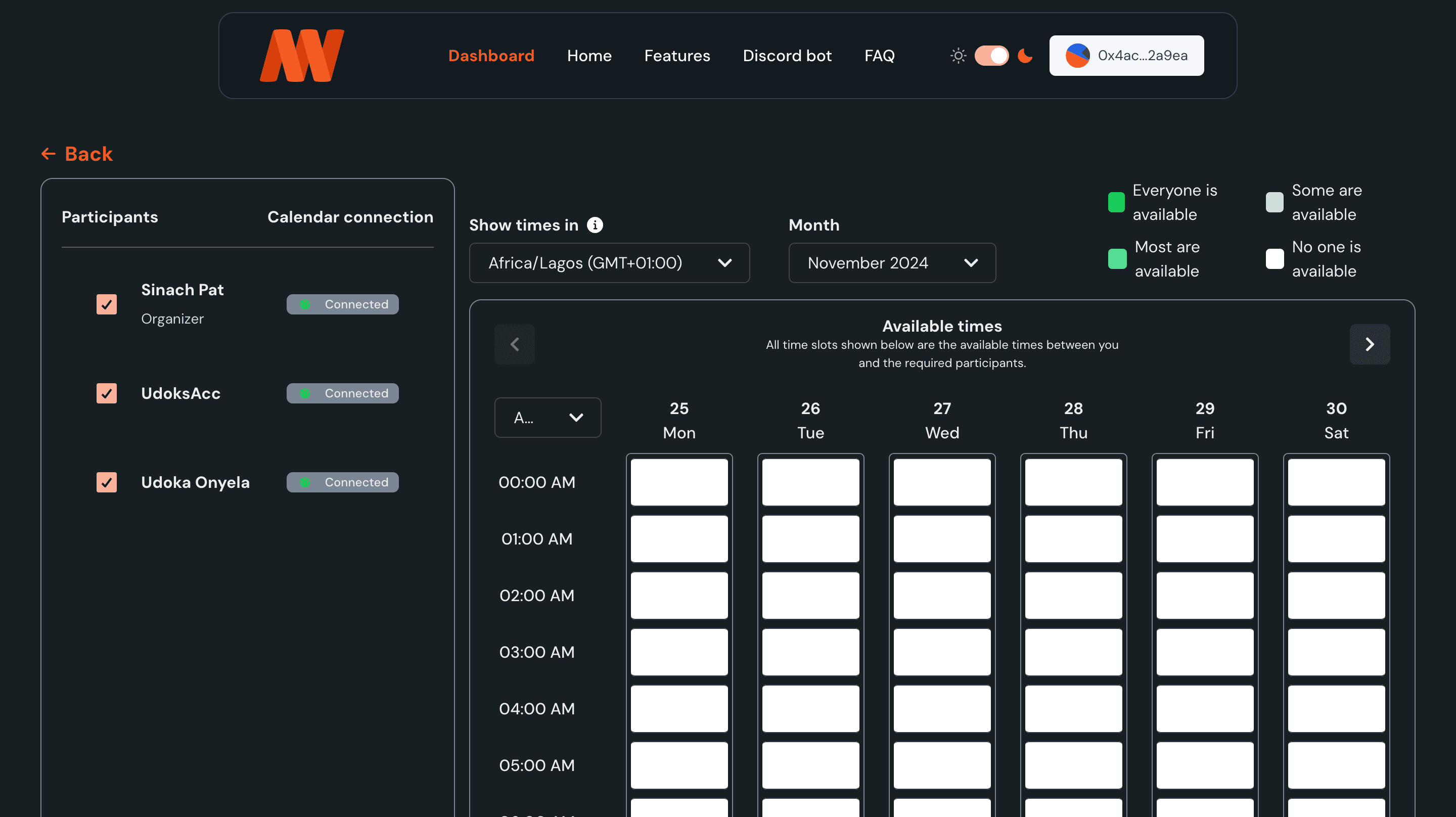Select Monday 25 slot at 00:00 AM
This screenshot has height=817, width=1456.
pos(679,482)
